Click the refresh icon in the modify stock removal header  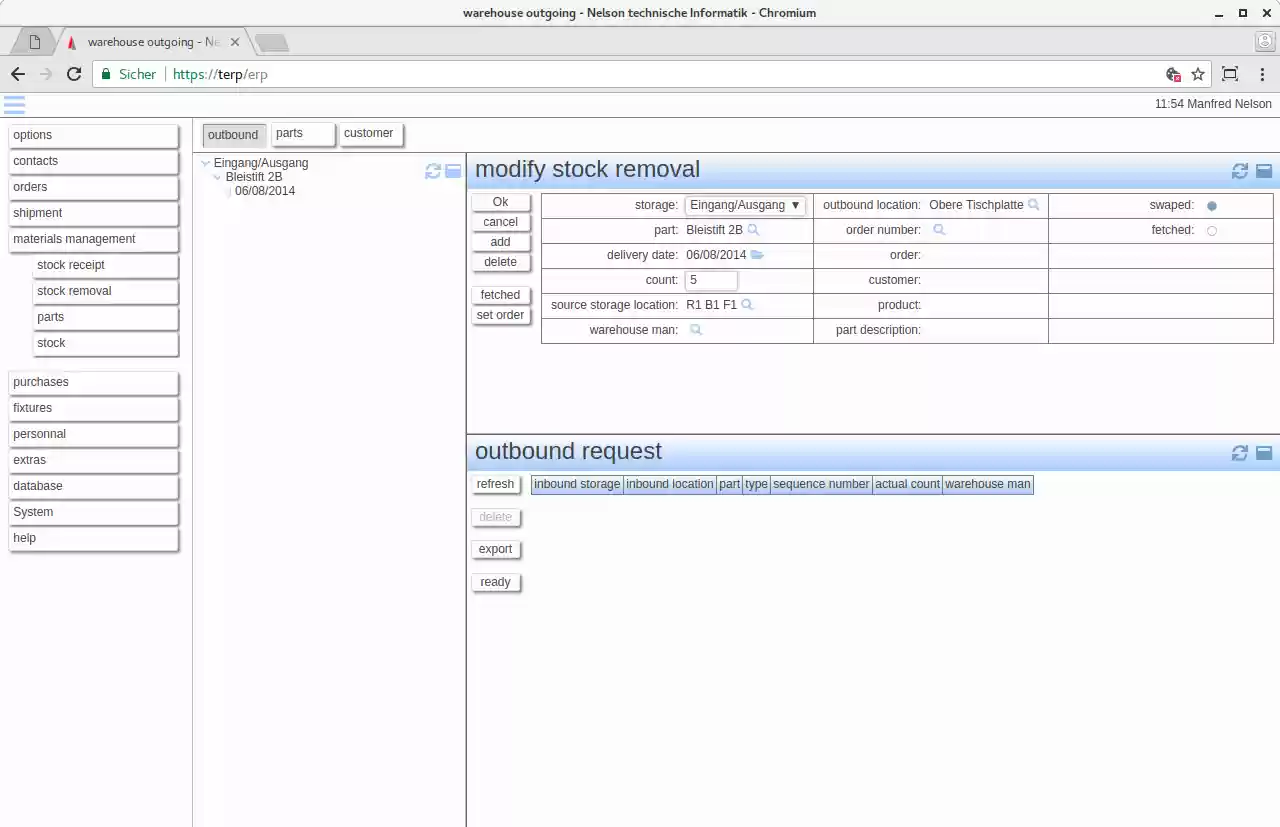coord(1240,170)
